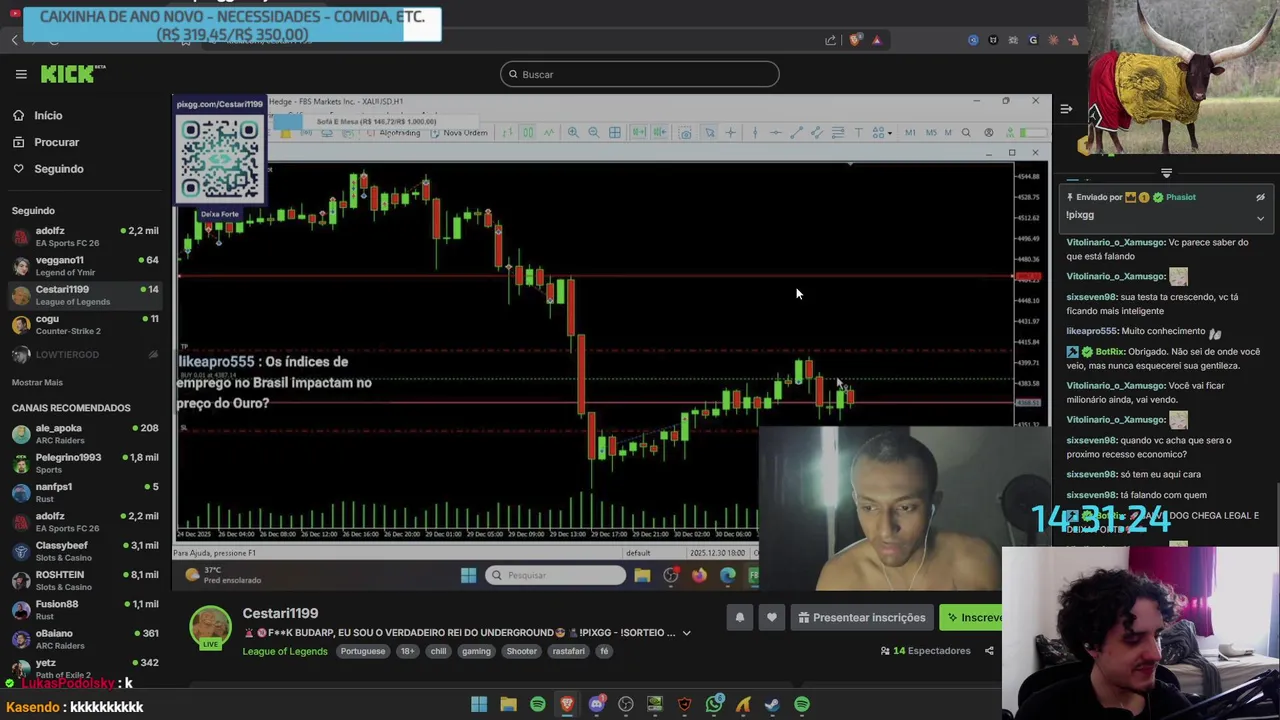1280x720 pixels.
Task: Click the Kick logo
Action: pos(72,73)
